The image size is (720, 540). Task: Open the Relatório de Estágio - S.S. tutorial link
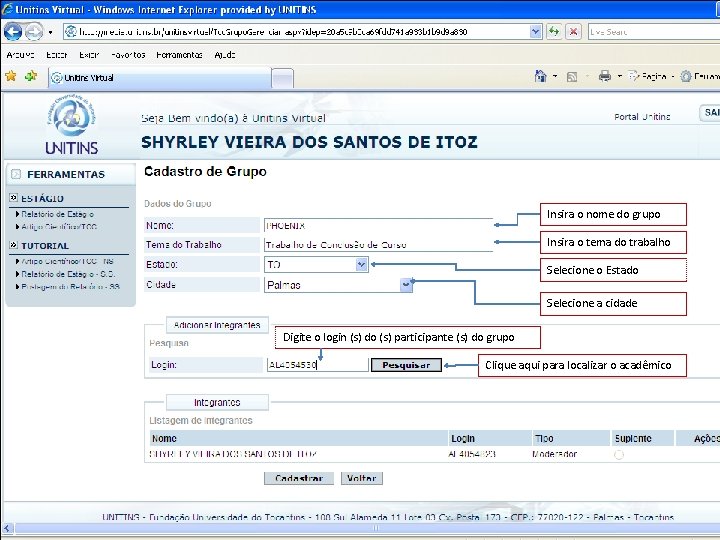pyautogui.click(x=68, y=274)
